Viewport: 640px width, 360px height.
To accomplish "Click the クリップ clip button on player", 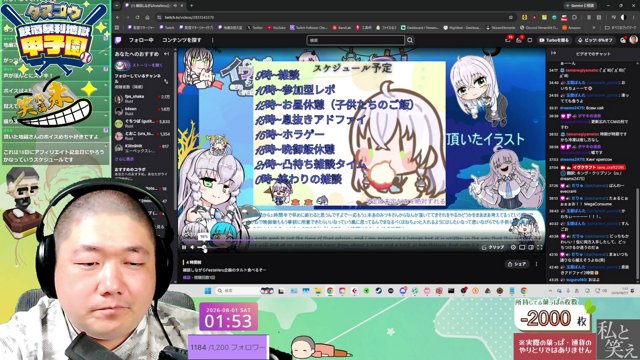I will click(493, 247).
